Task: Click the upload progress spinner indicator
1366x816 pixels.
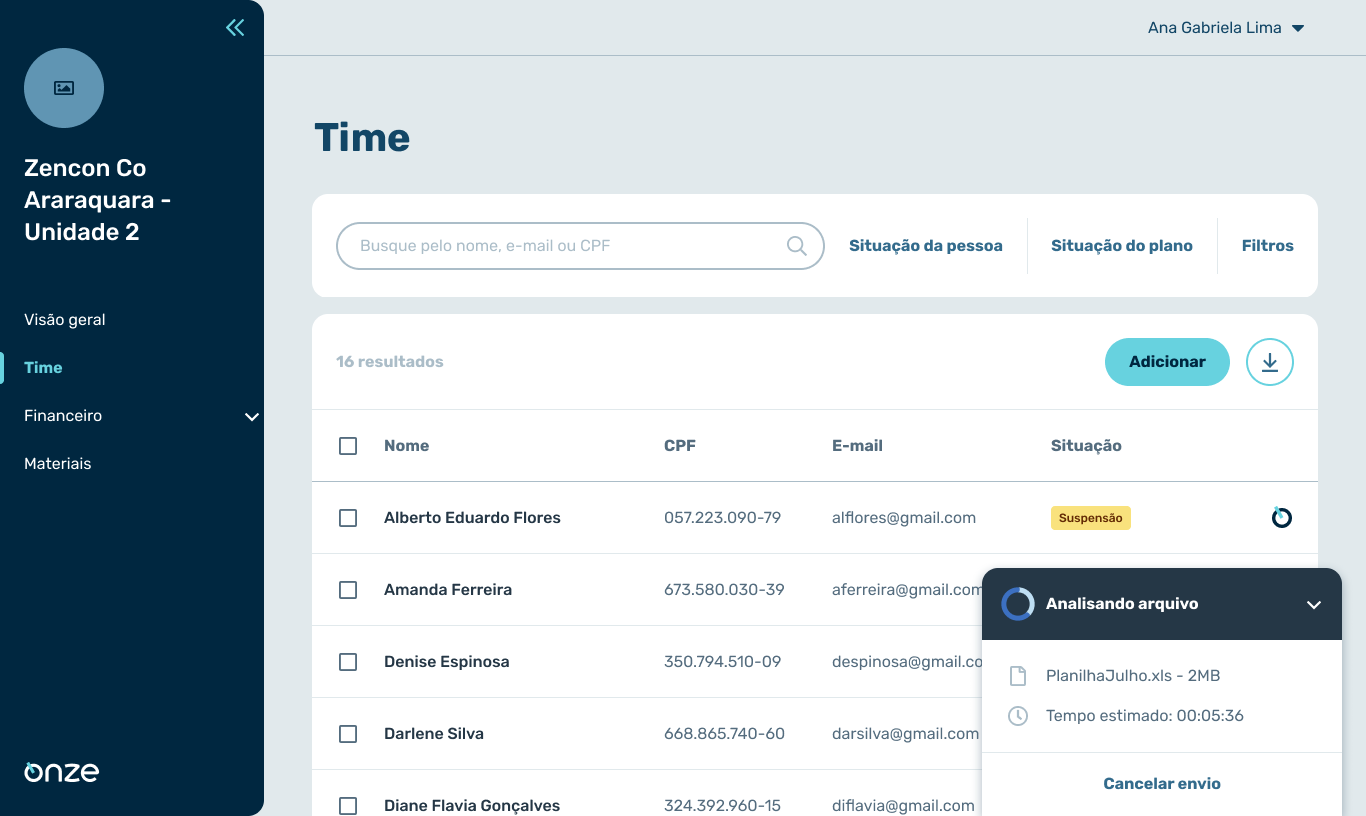Action: 1017,603
